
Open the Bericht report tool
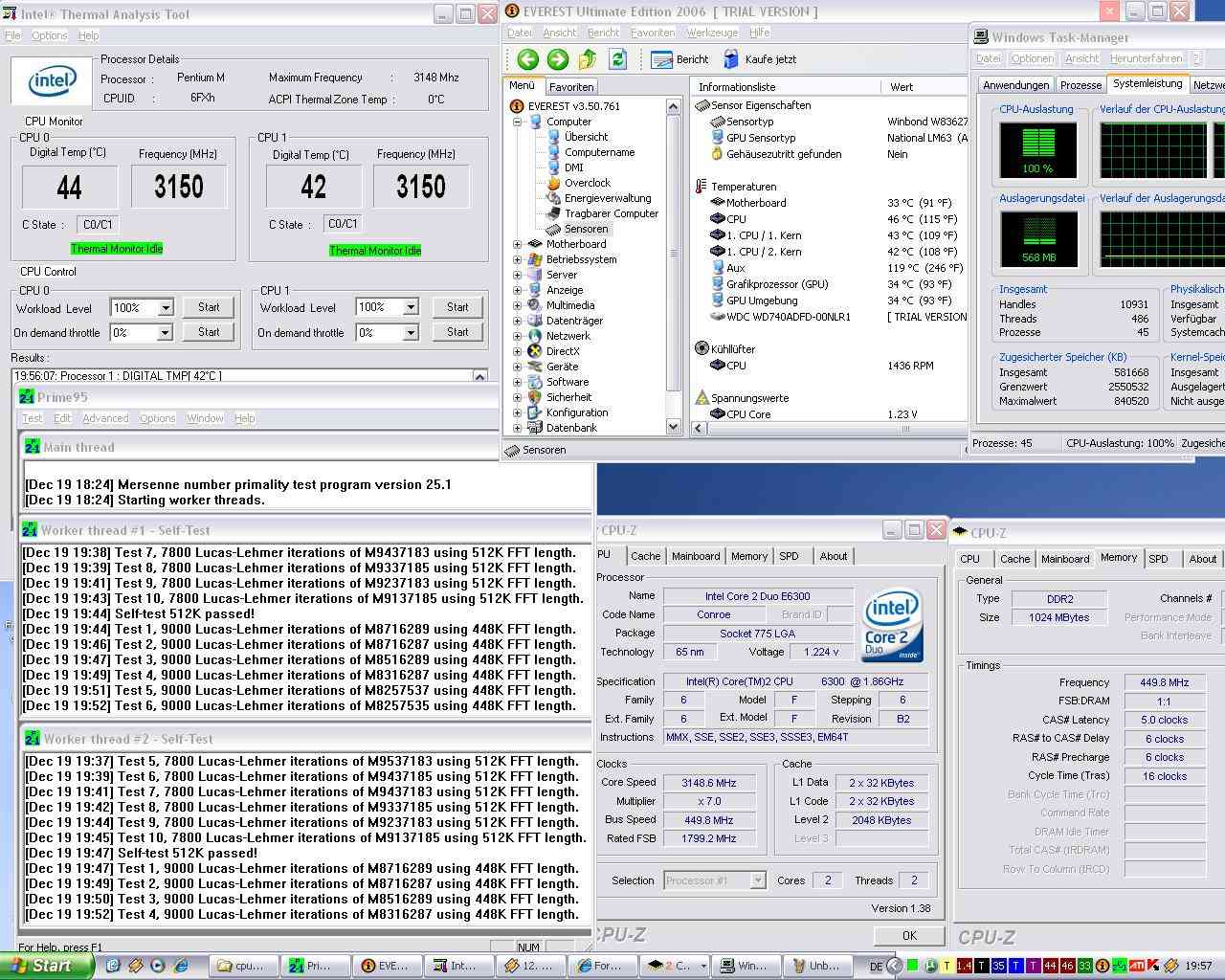click(680, 59)
